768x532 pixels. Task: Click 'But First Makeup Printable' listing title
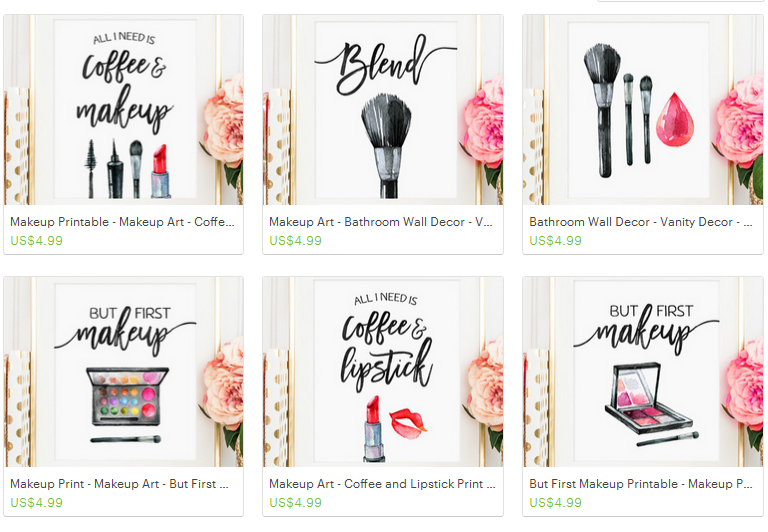tap(641, 484)
